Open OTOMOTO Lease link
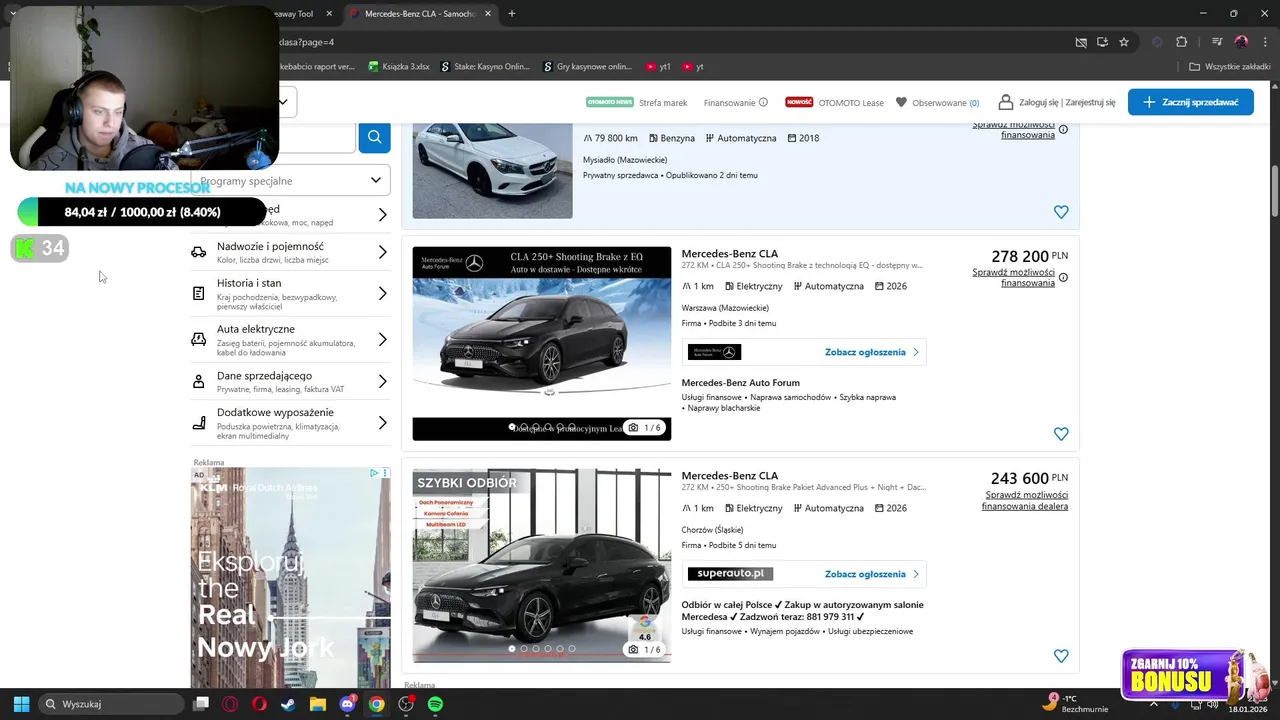This screenshot has height=720, width=1280. [x=851, y=102]
